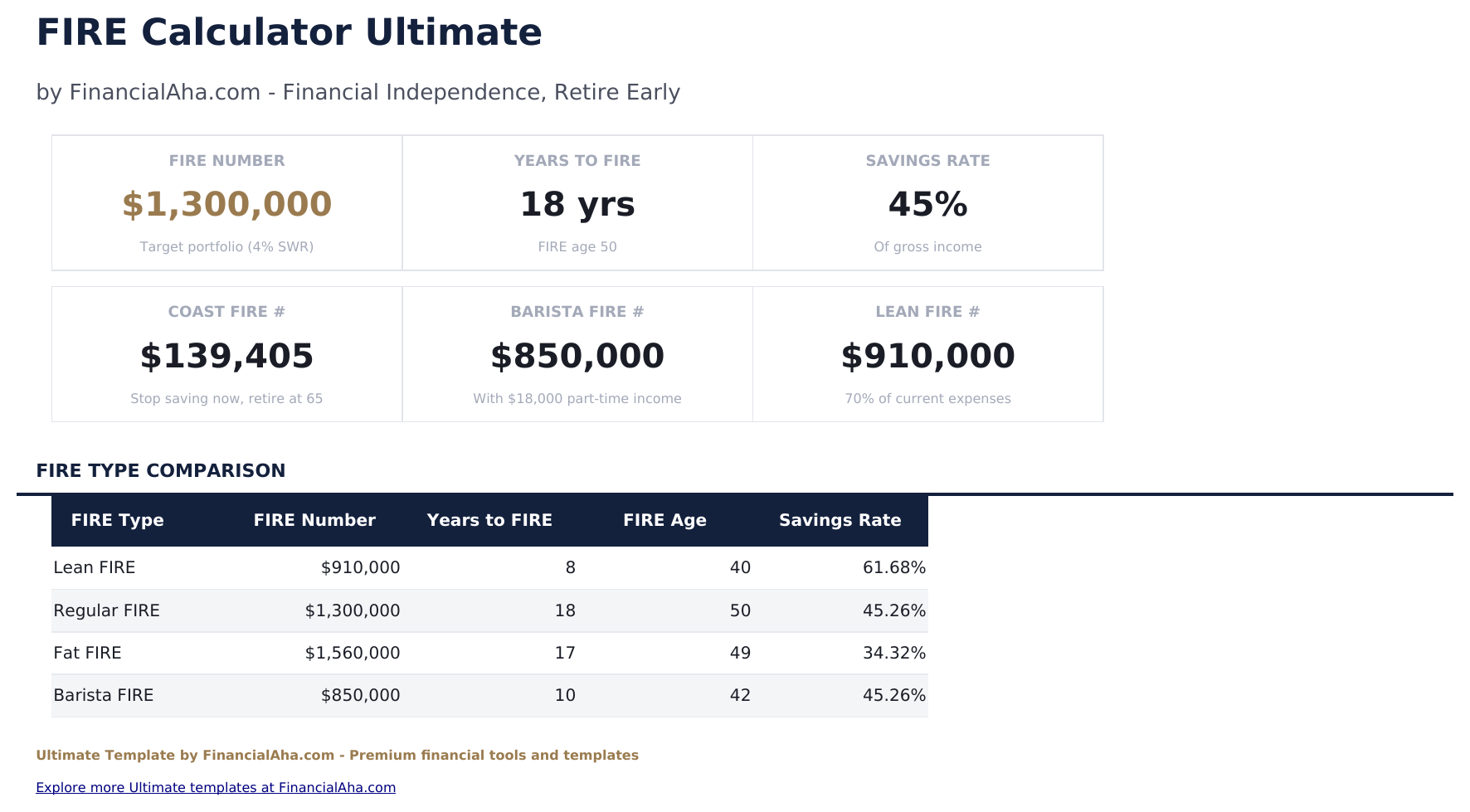Select the Regular FIRE row label
1470x812 pixels.
point(106,610)
